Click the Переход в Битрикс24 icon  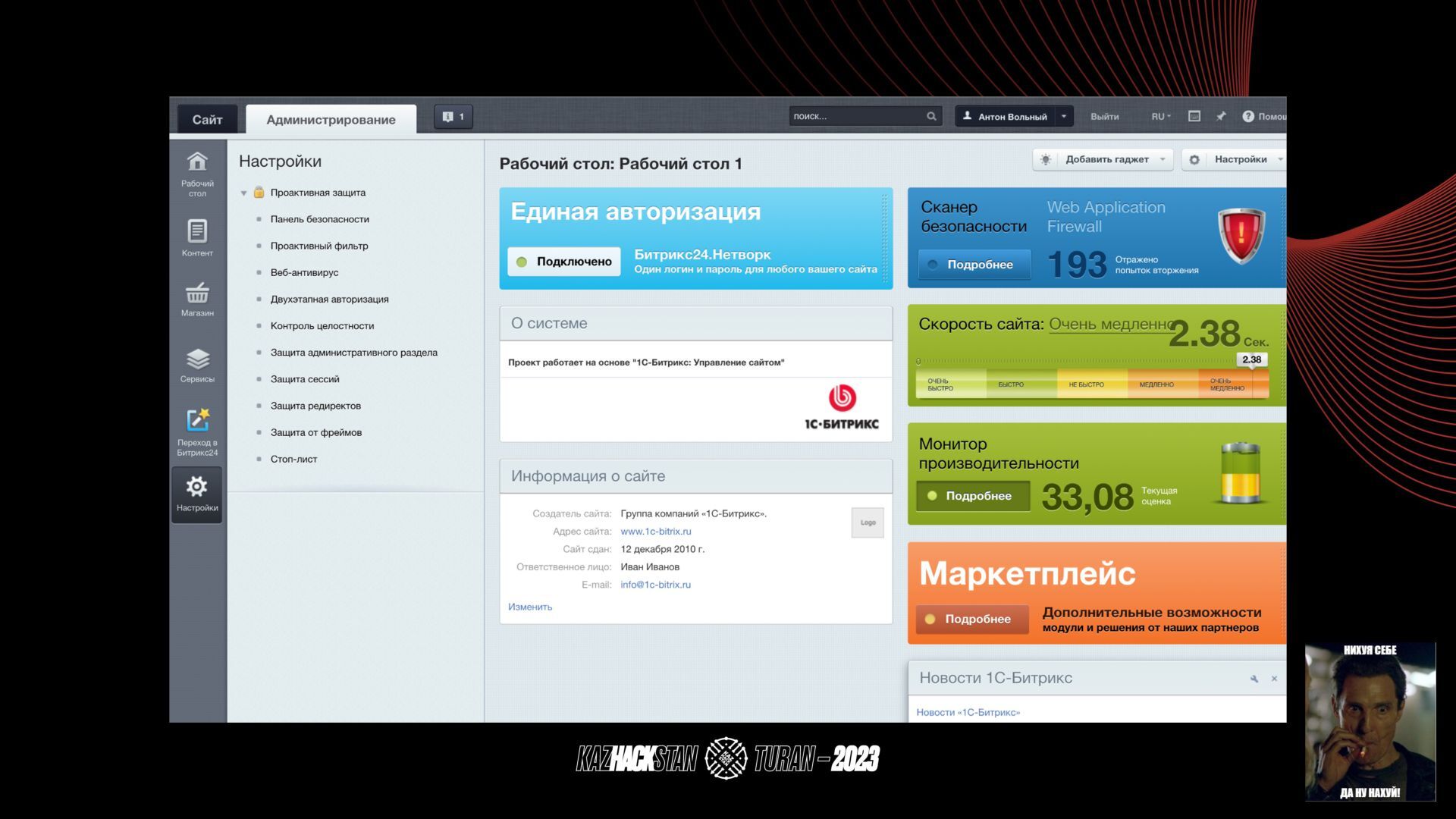pyautogui.click(x=197, y=421)
